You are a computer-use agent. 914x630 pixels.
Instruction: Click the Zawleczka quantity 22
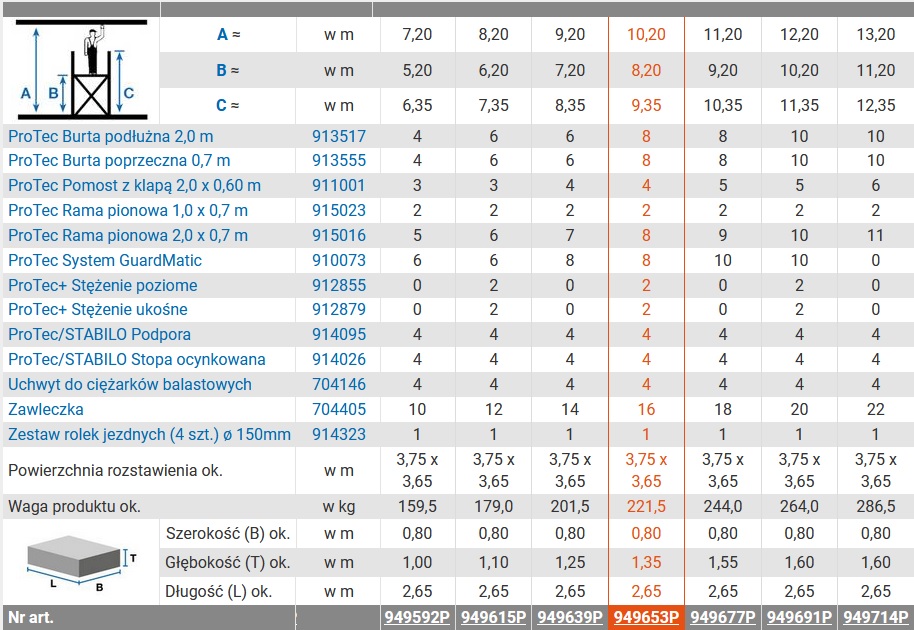click(x=876, y=410)
